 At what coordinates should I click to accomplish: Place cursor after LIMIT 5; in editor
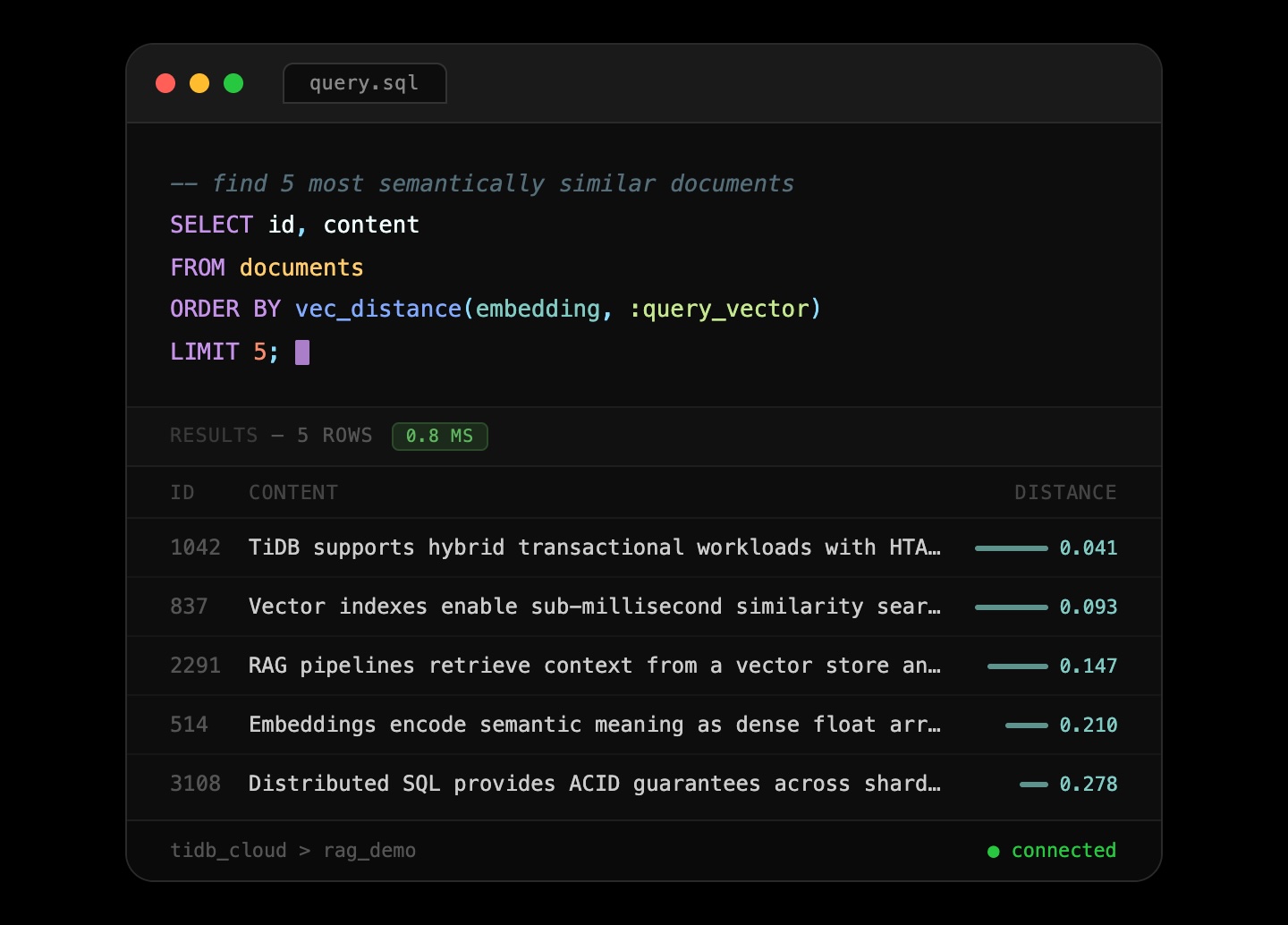click(302, 352)
